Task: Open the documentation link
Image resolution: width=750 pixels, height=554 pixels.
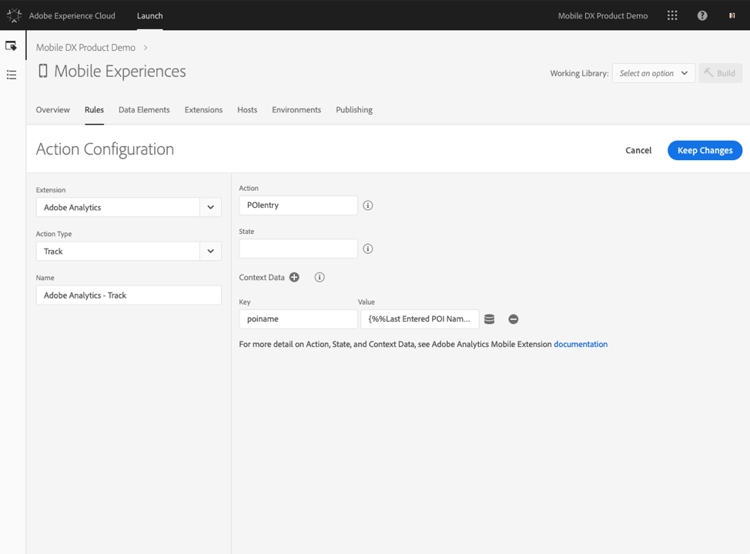Action: coord(581,344)
